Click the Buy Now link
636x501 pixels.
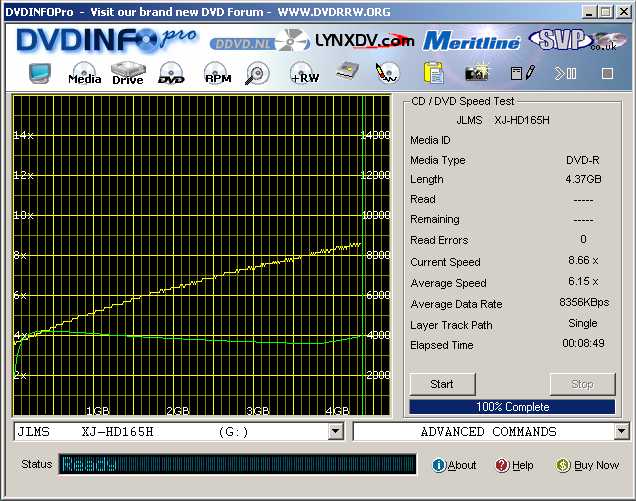point(588,465)
